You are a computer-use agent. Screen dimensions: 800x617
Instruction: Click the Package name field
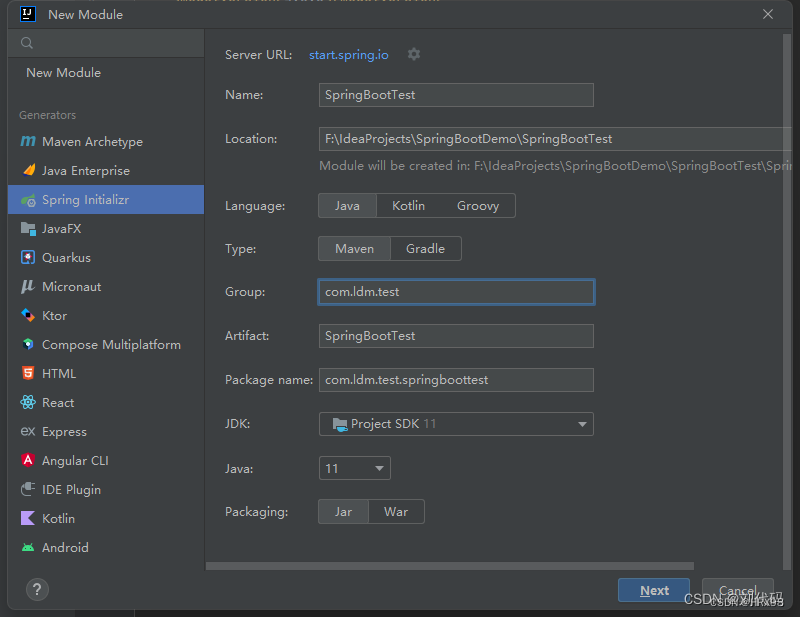pyautogui.click(x=456, y=380)
